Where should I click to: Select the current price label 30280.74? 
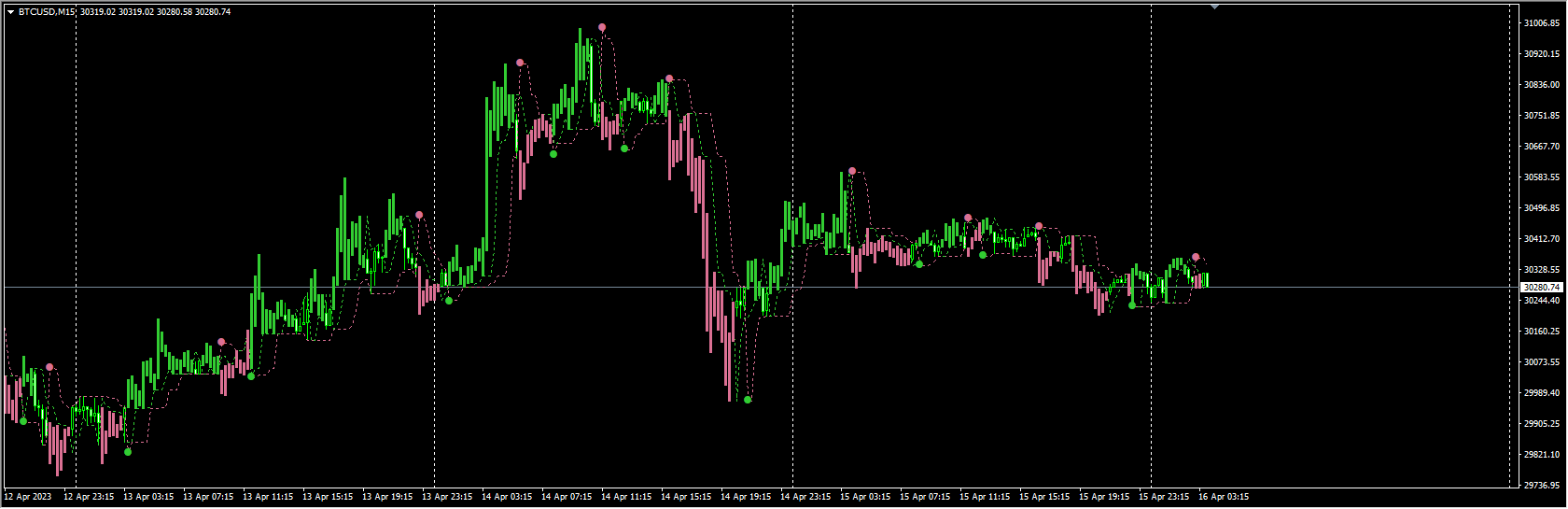point(1541,288)
